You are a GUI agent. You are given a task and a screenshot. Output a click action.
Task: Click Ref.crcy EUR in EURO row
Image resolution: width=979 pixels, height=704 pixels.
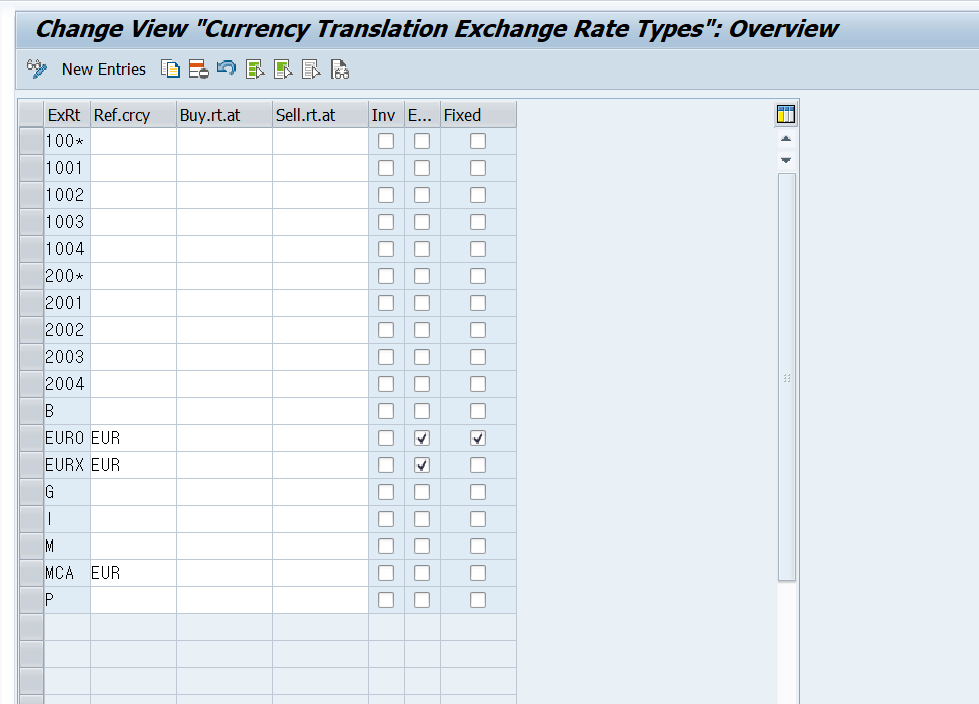point(134,438)
